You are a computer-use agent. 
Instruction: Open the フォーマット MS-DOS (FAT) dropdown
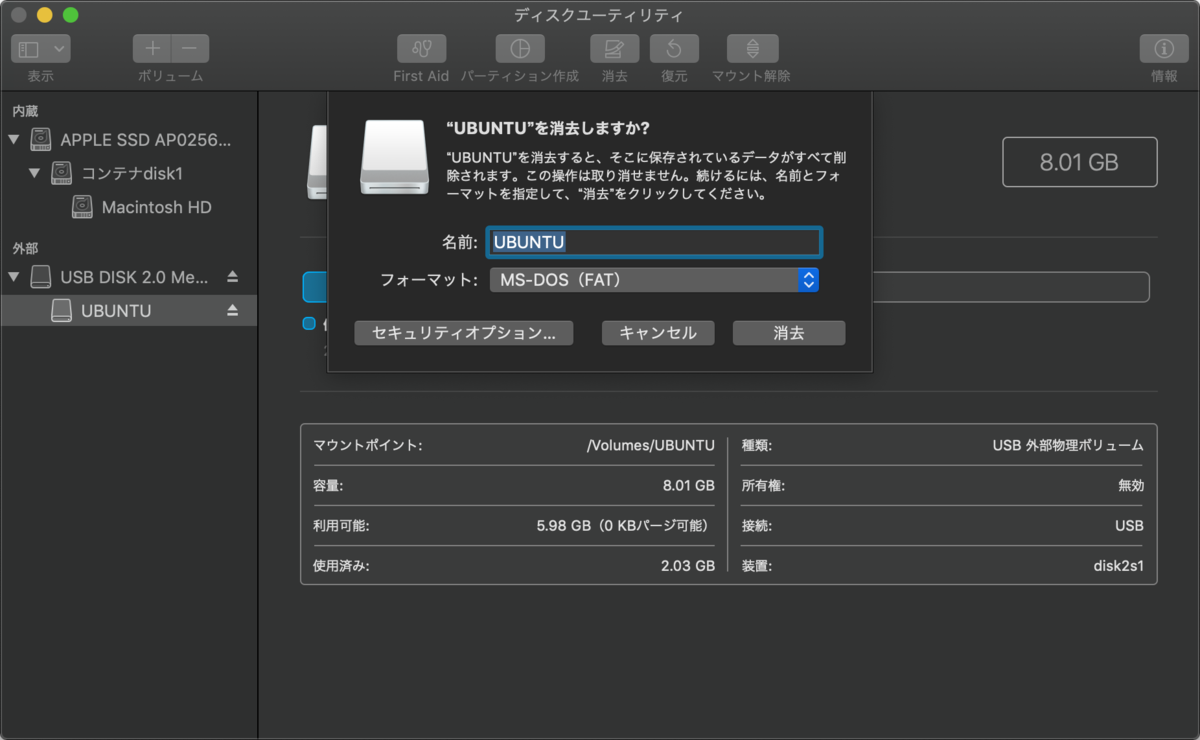tap(654, 280)
